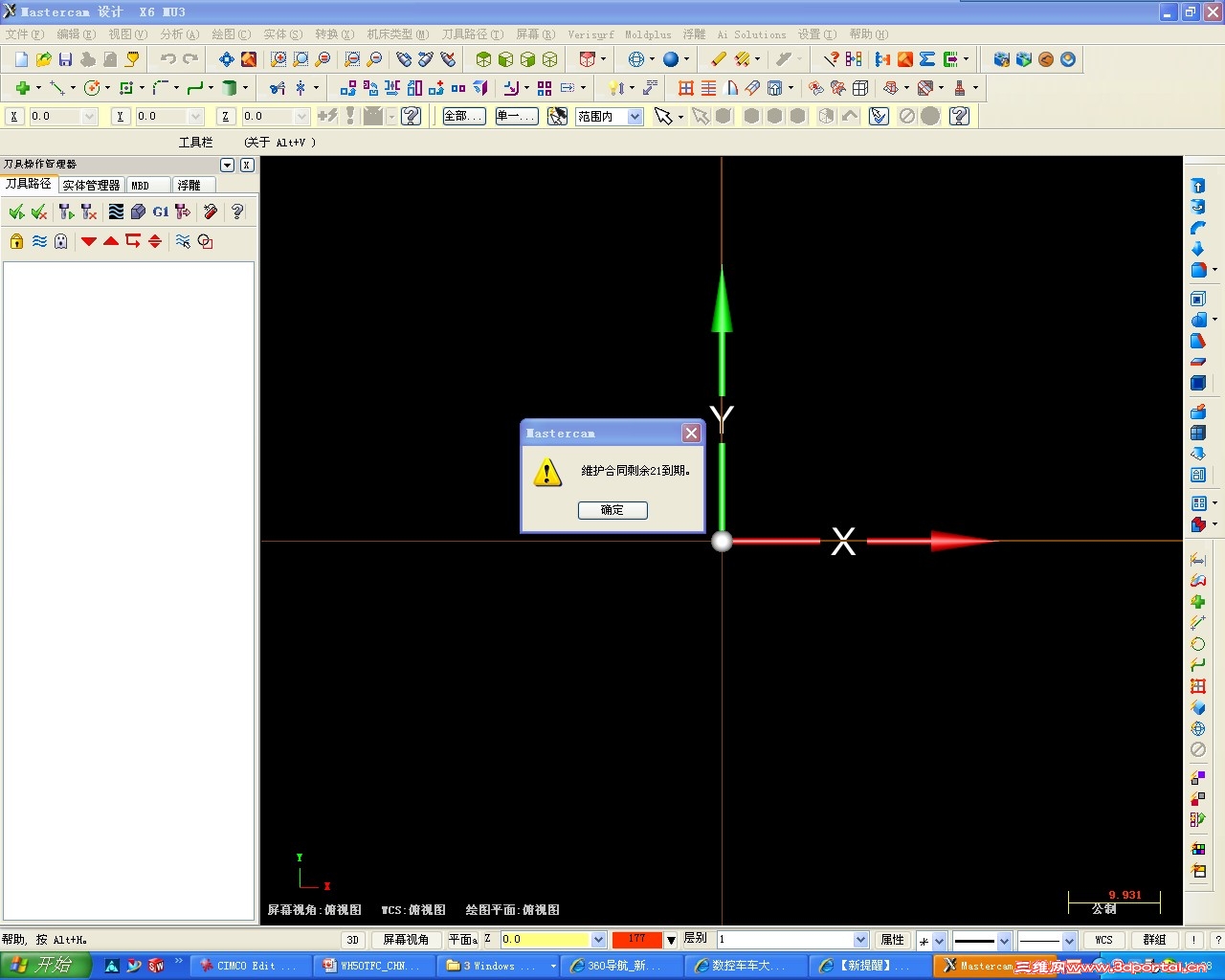Click the Backplot waves icon
Image resolution: width=1225 pixels, height=980 pixels.
[x=116, y=212]
